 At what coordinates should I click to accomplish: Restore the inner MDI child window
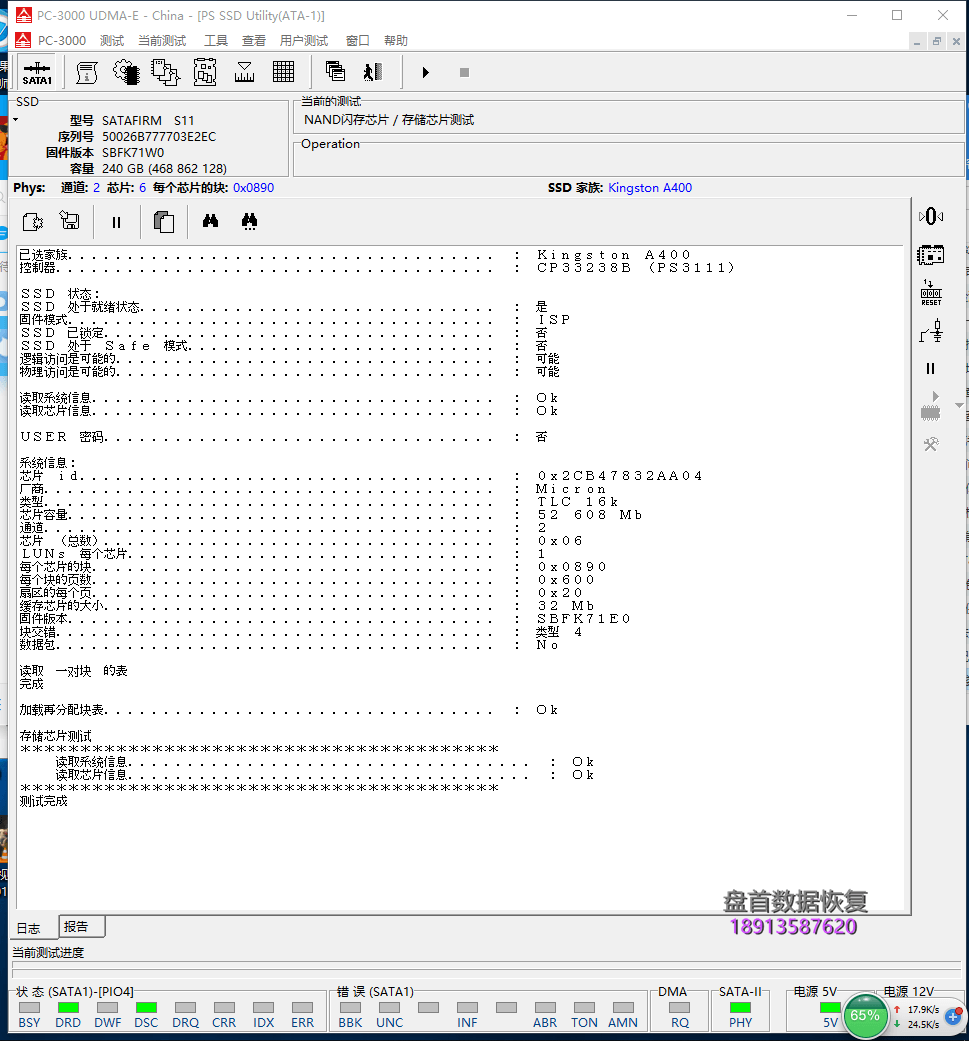(x=936, y=41)
